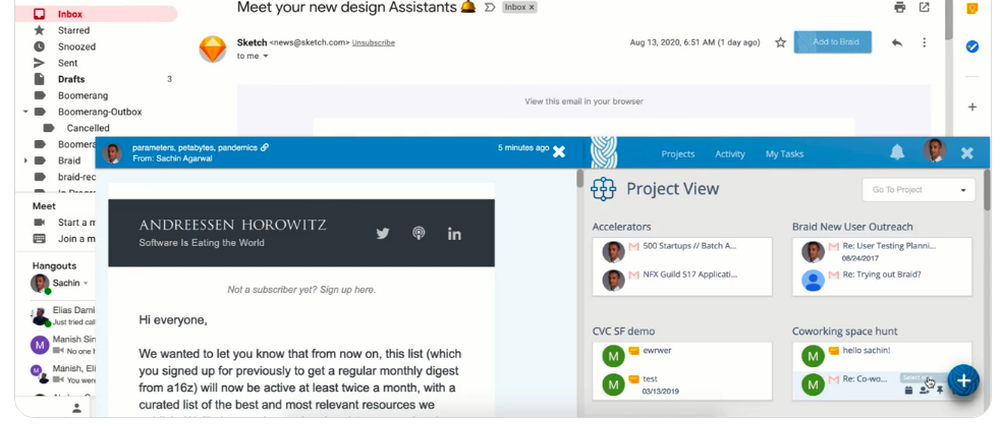Open the Go To Project dropdown

[x=918, y=190]
